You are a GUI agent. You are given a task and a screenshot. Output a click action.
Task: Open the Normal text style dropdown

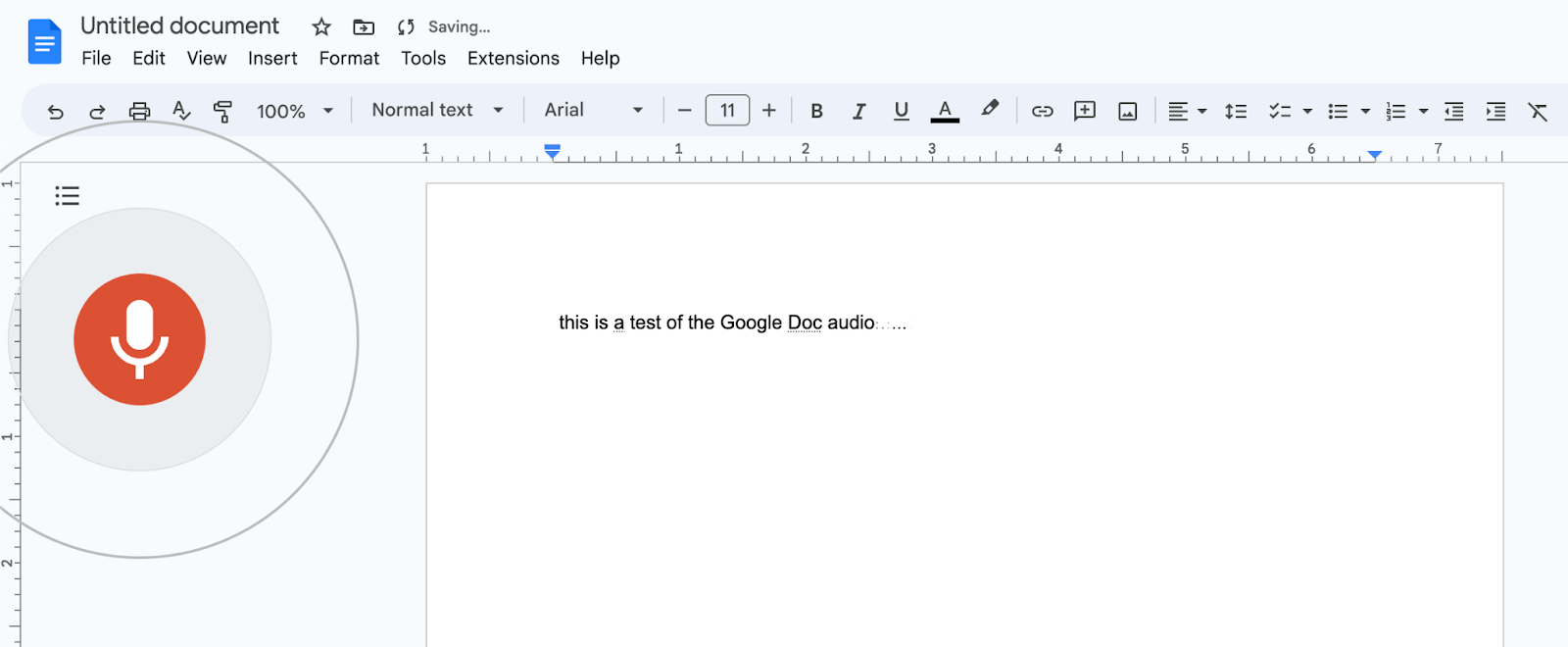(437, 110)
